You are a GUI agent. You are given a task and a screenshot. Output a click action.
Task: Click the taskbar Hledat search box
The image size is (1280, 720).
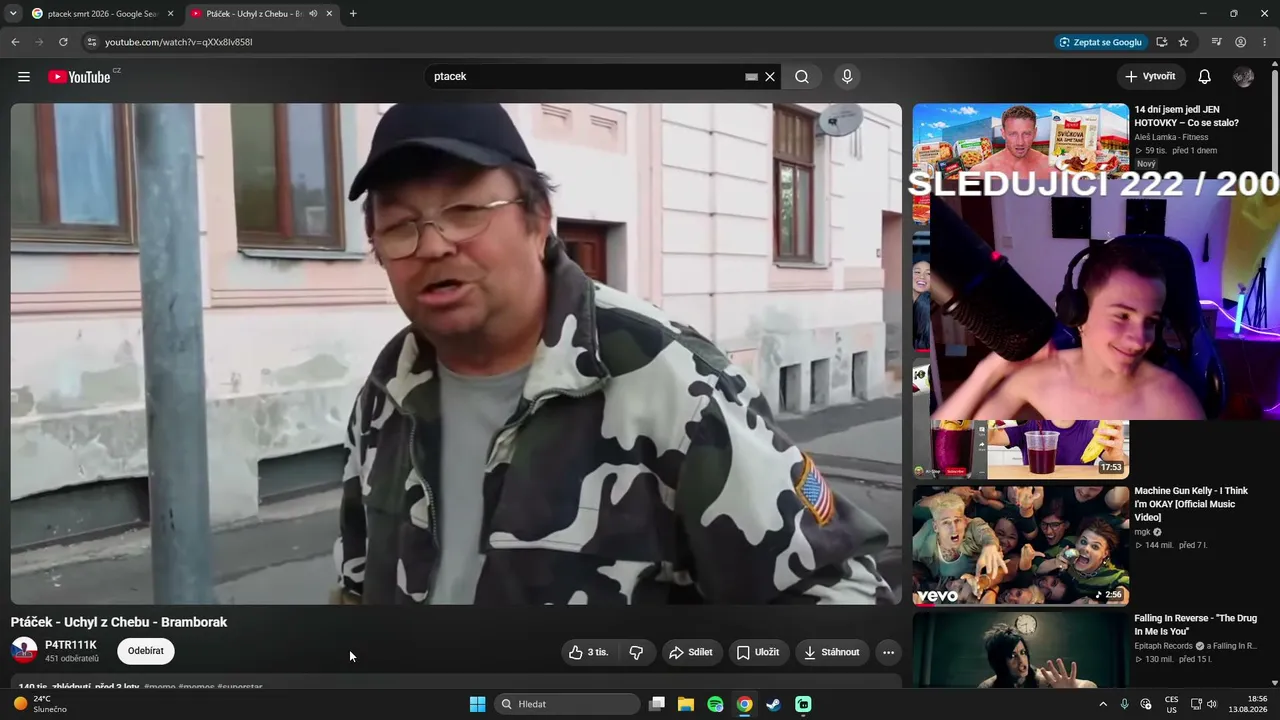568,704
